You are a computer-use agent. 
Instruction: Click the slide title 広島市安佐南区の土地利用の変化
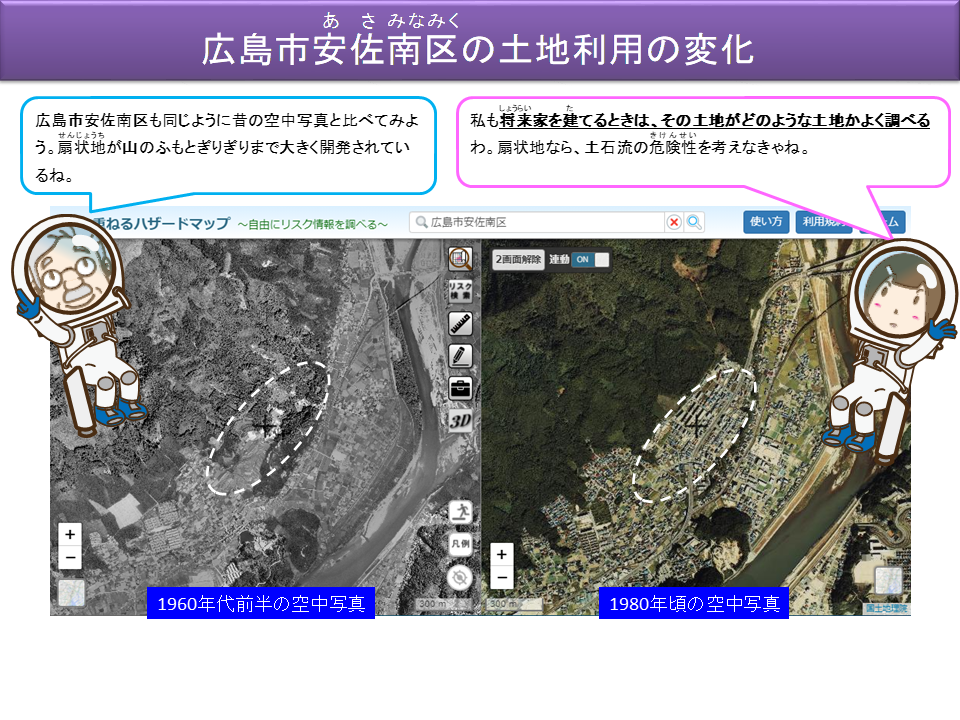[x=478, y=50]
